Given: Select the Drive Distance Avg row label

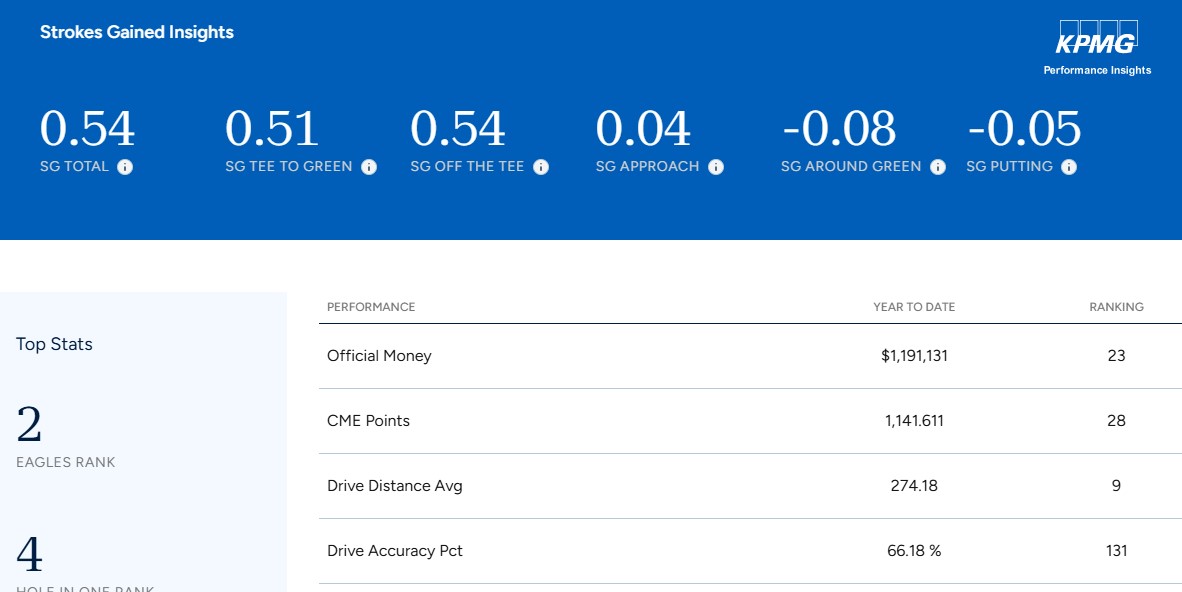Looking at the screenshot, I should coord(395,486).
